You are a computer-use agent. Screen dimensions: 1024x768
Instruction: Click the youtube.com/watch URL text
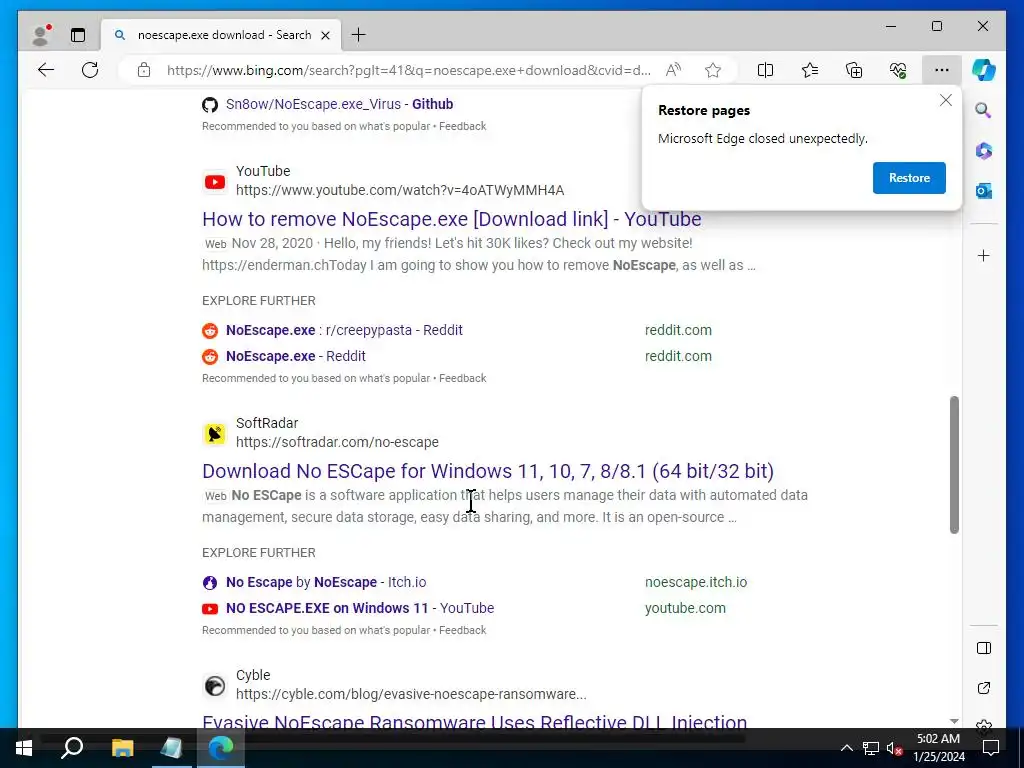point(400,190)
